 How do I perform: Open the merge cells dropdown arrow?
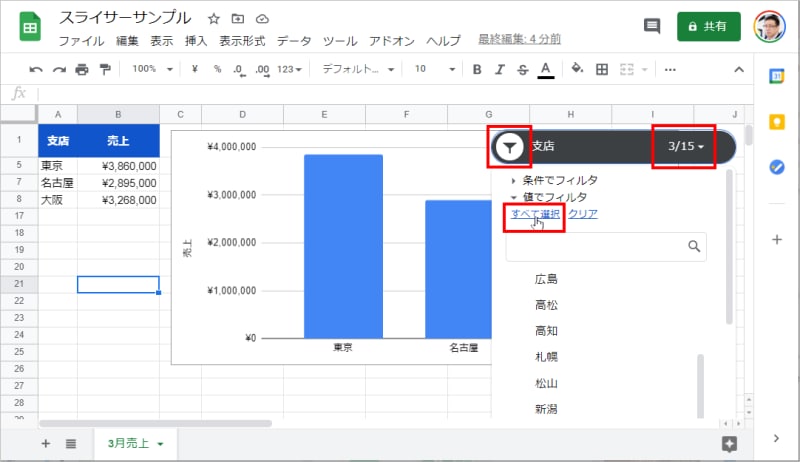644,69
